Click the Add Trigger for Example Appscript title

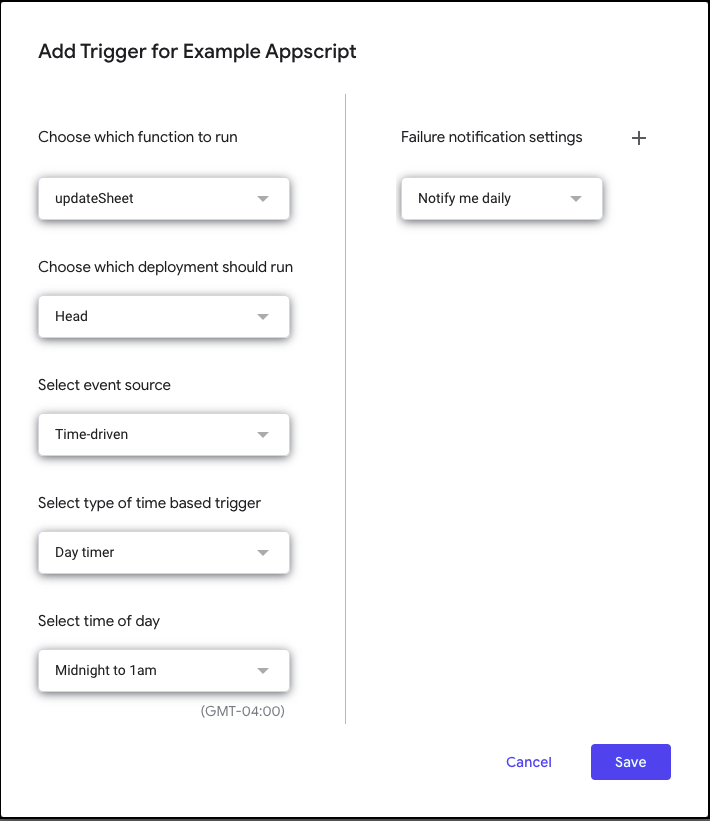pos(197,52)
